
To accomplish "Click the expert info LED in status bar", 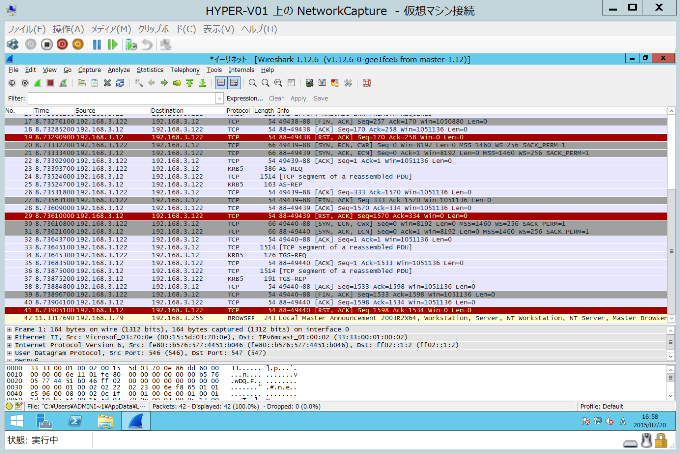I will [9, 406].
